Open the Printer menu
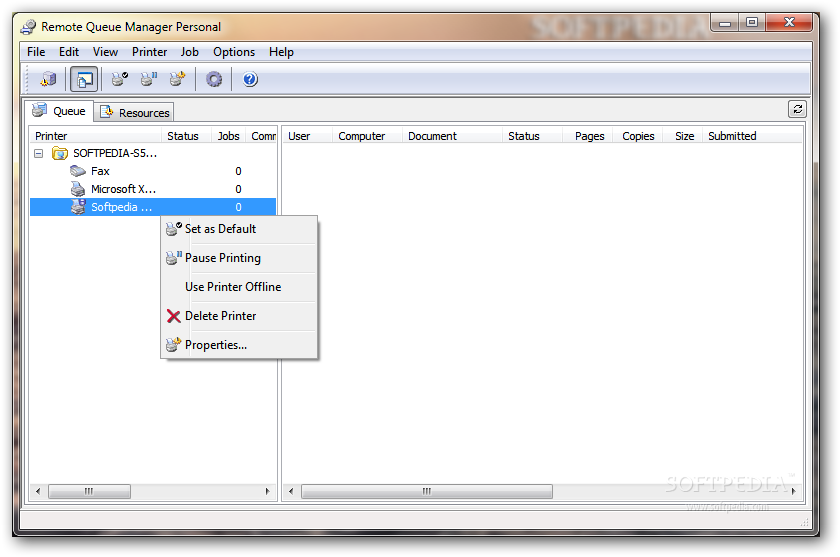Viewport: 840px width, 557px height. pos(149,52)
